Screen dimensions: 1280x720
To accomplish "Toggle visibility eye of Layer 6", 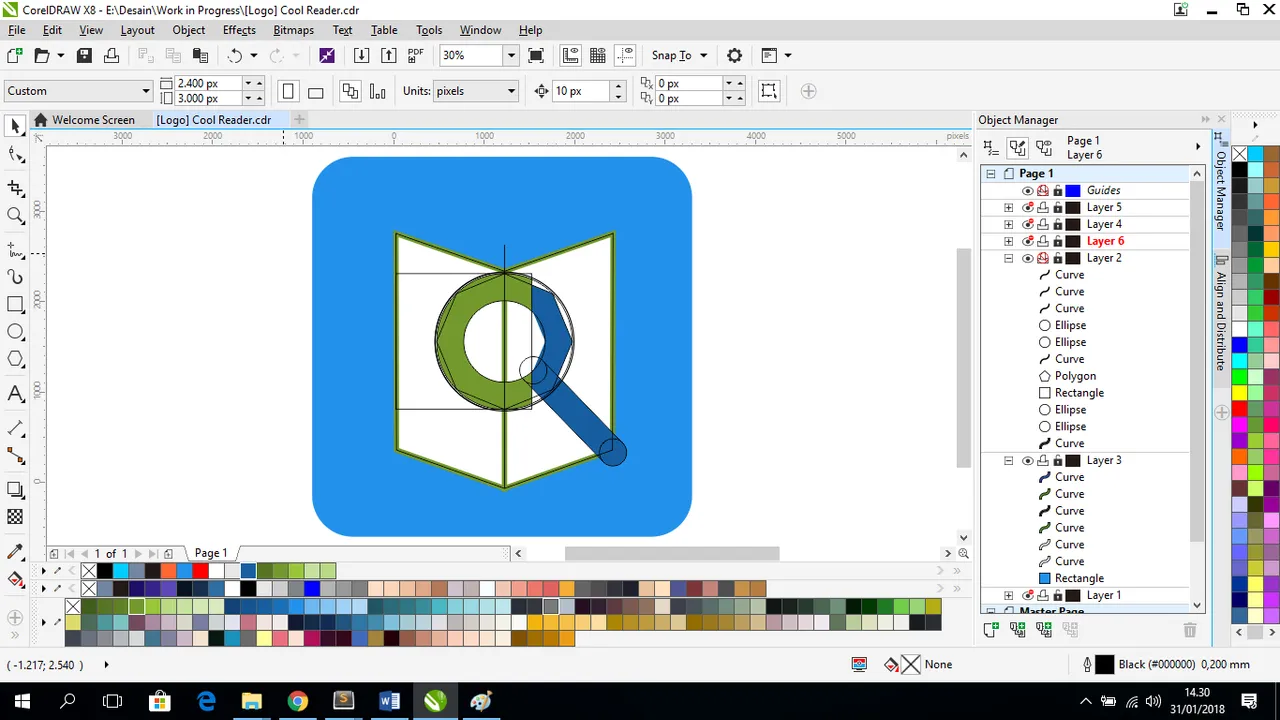I will 1027,241.
